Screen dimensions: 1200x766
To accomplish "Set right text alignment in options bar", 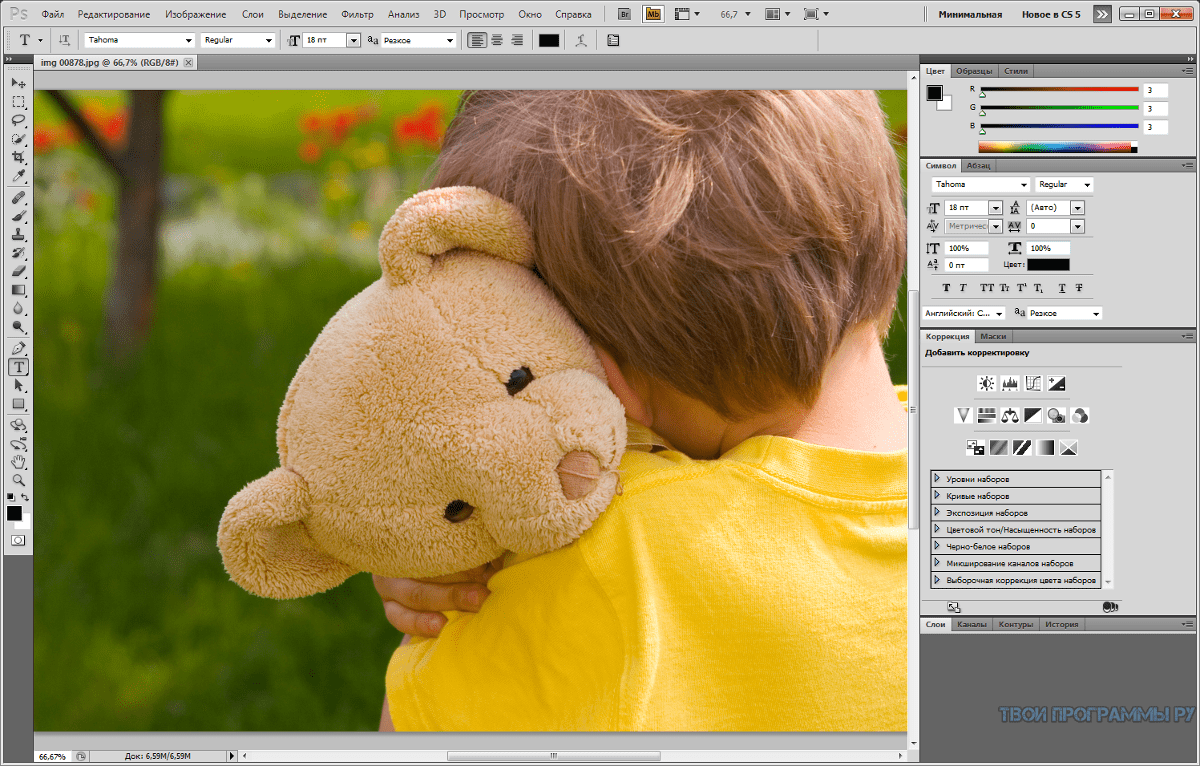I will click(517, 40).
